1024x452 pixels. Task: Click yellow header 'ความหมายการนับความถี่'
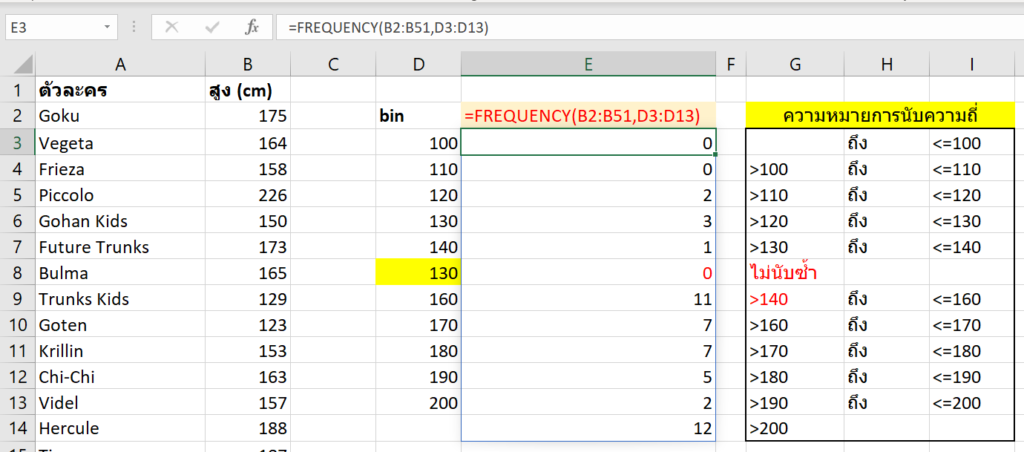(x=880, y=116)
